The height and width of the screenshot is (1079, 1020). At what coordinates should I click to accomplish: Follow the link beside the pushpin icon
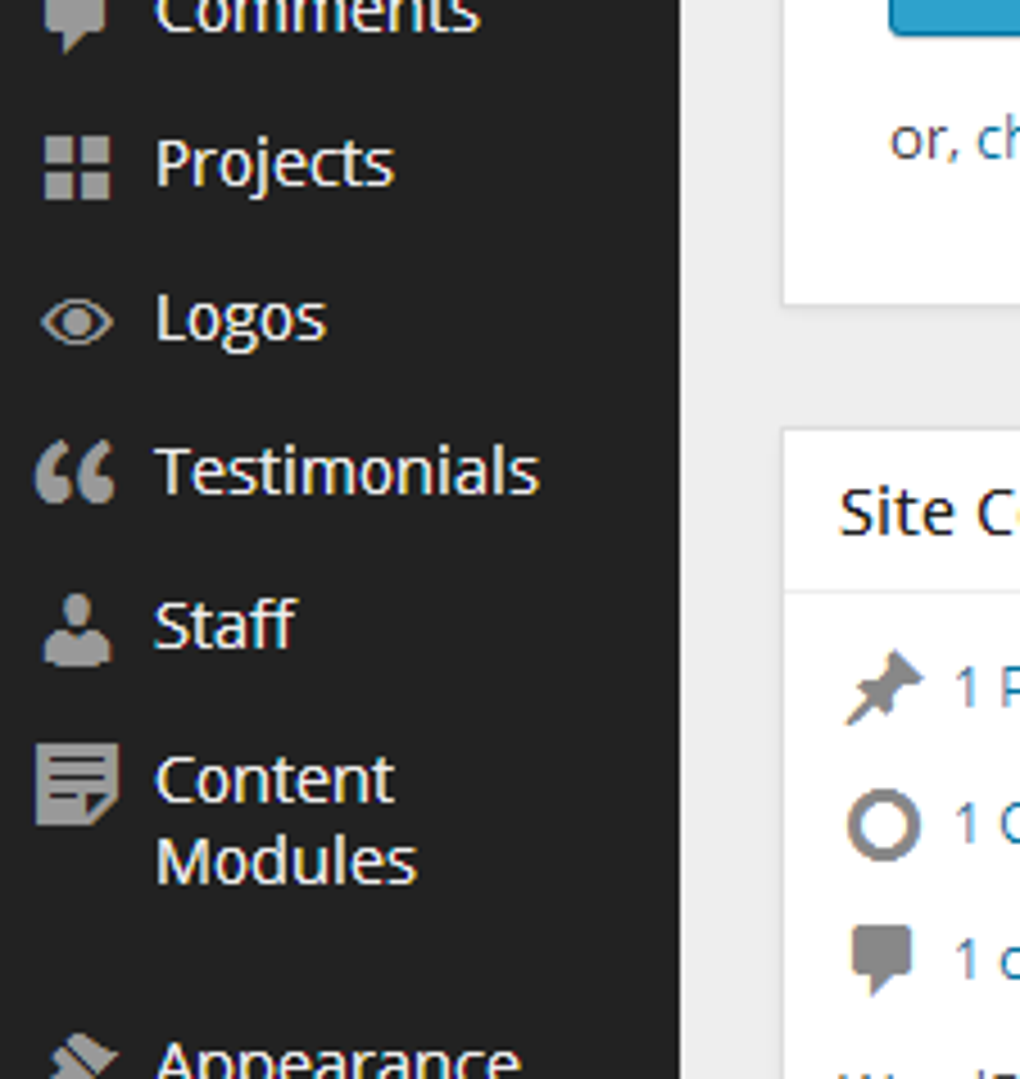pos(987,687)
